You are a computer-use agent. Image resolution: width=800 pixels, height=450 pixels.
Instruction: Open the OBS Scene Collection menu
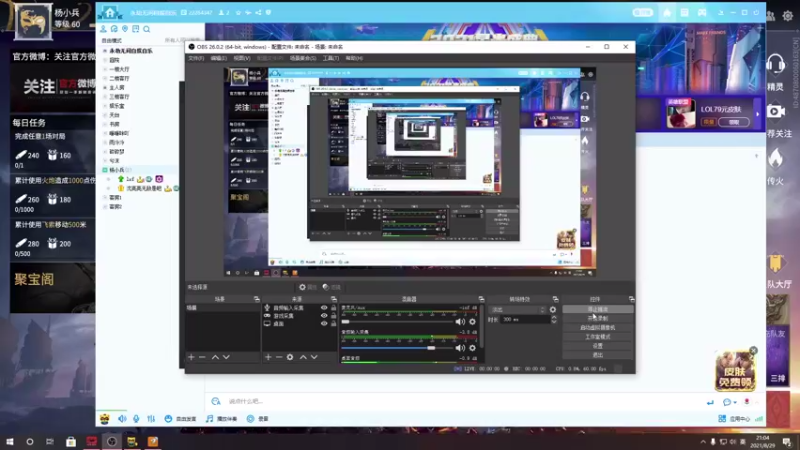coord(303,58)
